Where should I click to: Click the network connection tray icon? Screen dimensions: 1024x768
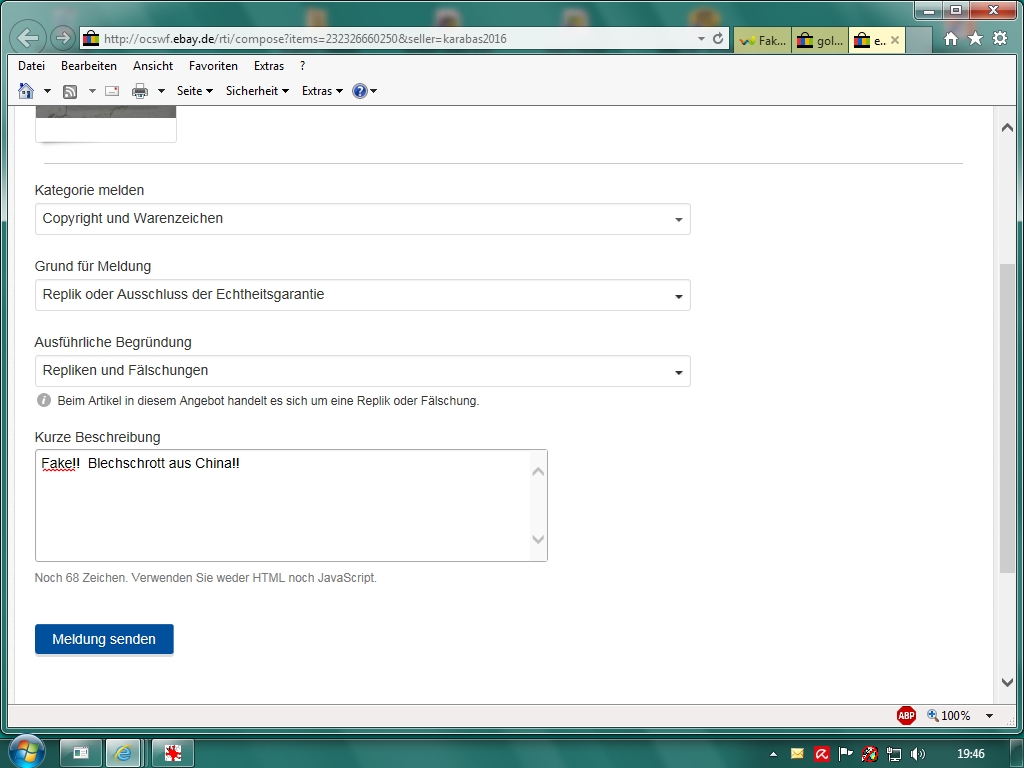(x=893, y=754)
